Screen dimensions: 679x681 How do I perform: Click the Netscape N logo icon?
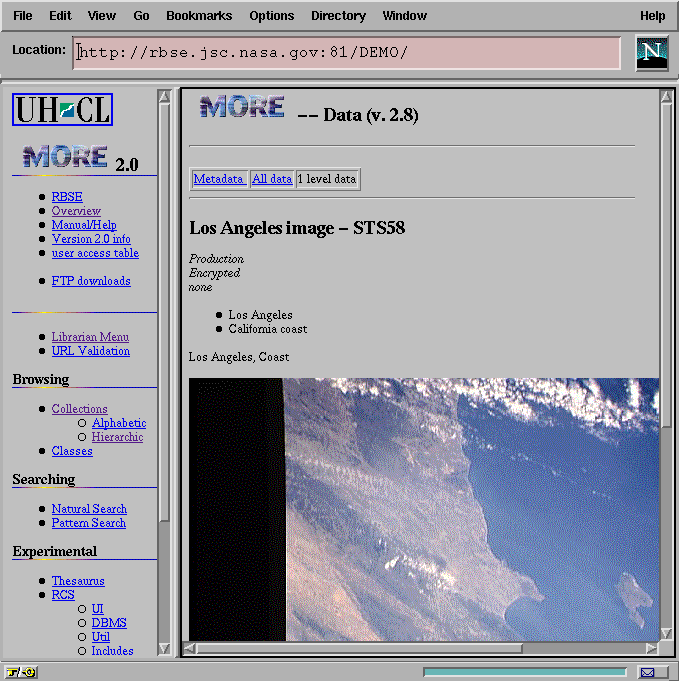coord(652,53)
